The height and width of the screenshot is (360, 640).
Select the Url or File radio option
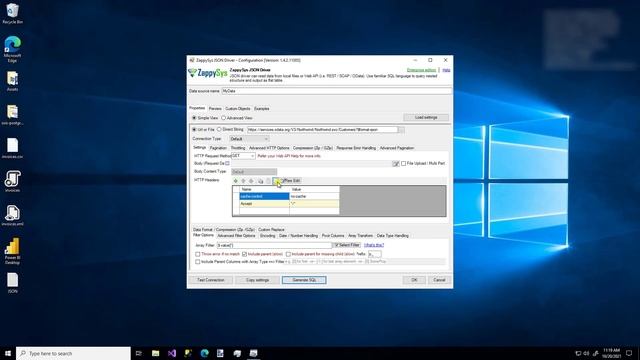194,129
